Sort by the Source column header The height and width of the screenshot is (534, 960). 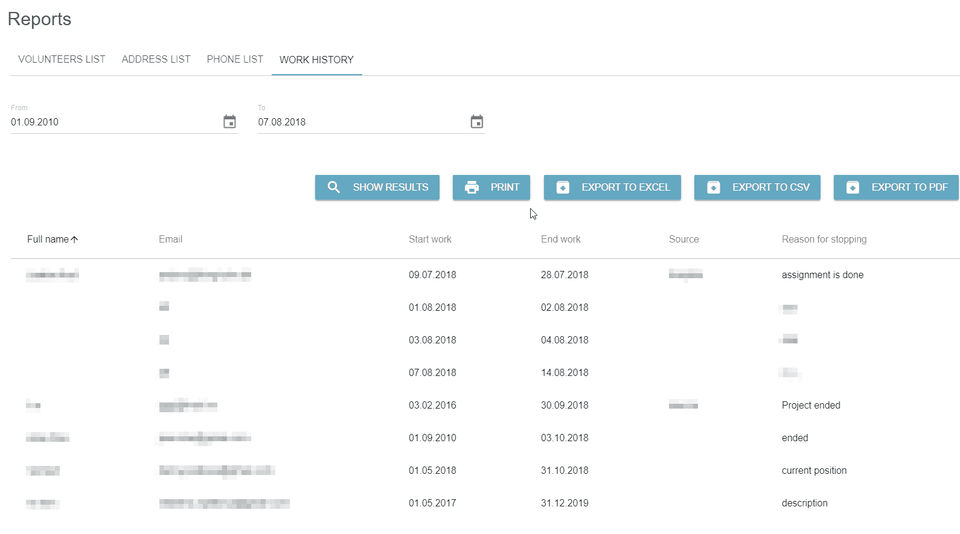coord(683,239)
